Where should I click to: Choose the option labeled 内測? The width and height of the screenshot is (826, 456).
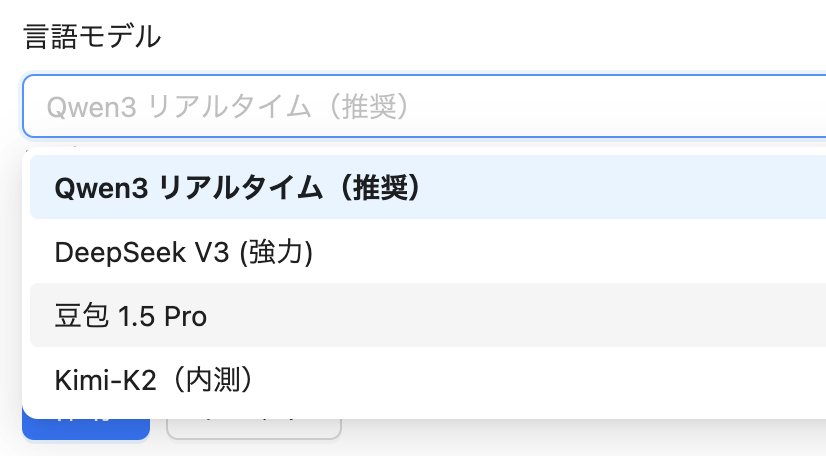click(x=428, y=379)
